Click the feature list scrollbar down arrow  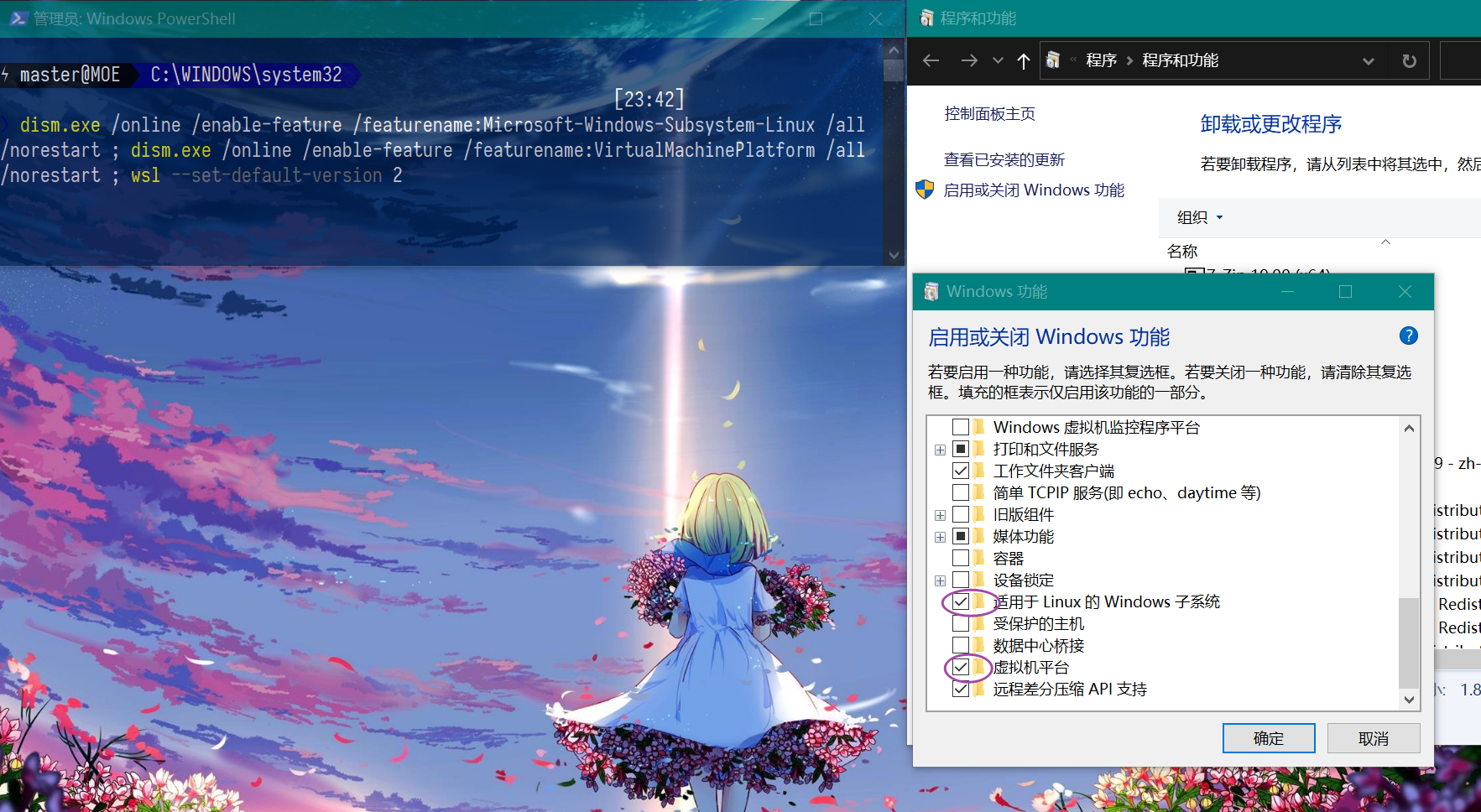[1409, 699]
